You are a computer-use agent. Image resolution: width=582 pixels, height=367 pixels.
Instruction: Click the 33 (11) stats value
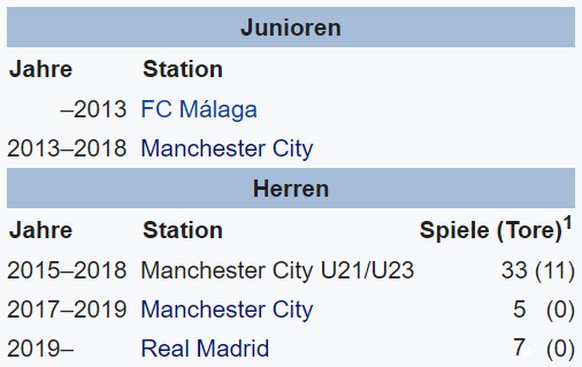pos(538,270)
